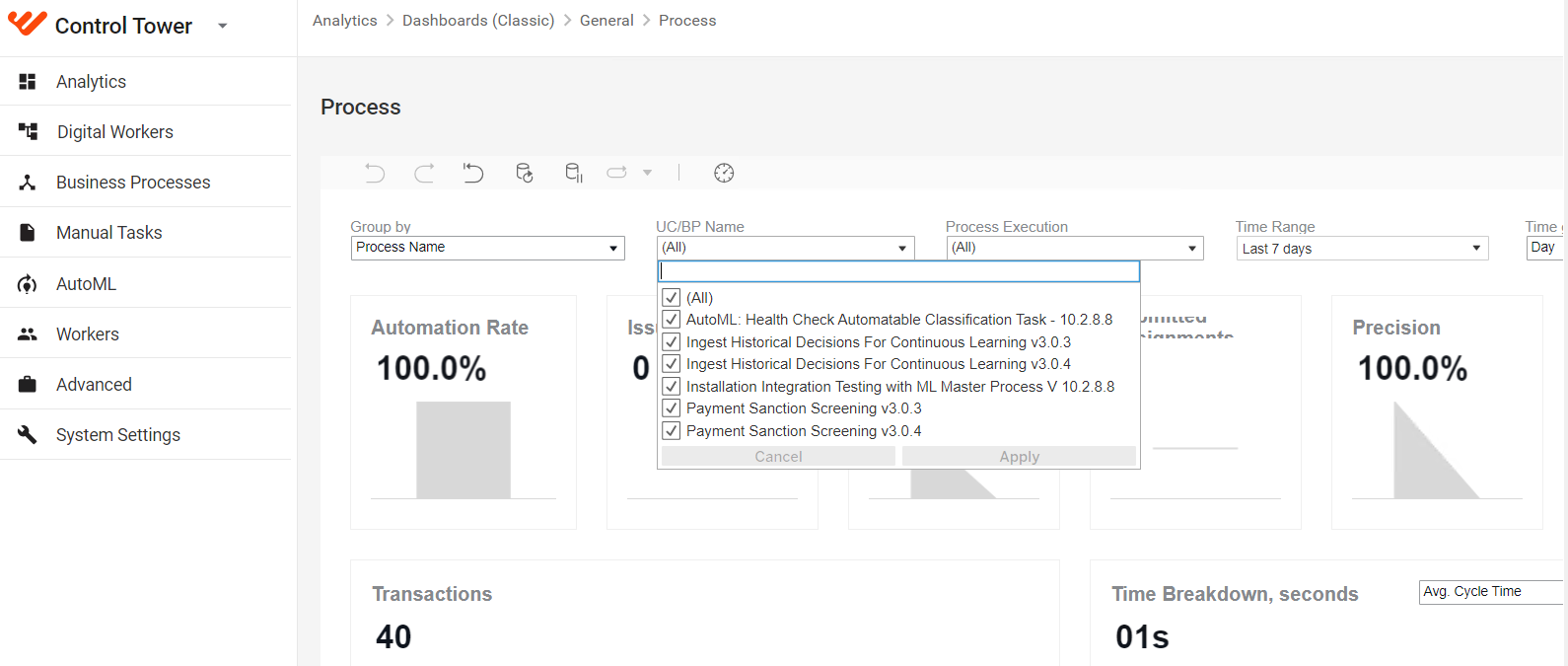Click the Business Processes sidebar icon
This screenshot has height=666, width=1568.
pyautogui.click(x=28, y=182)
